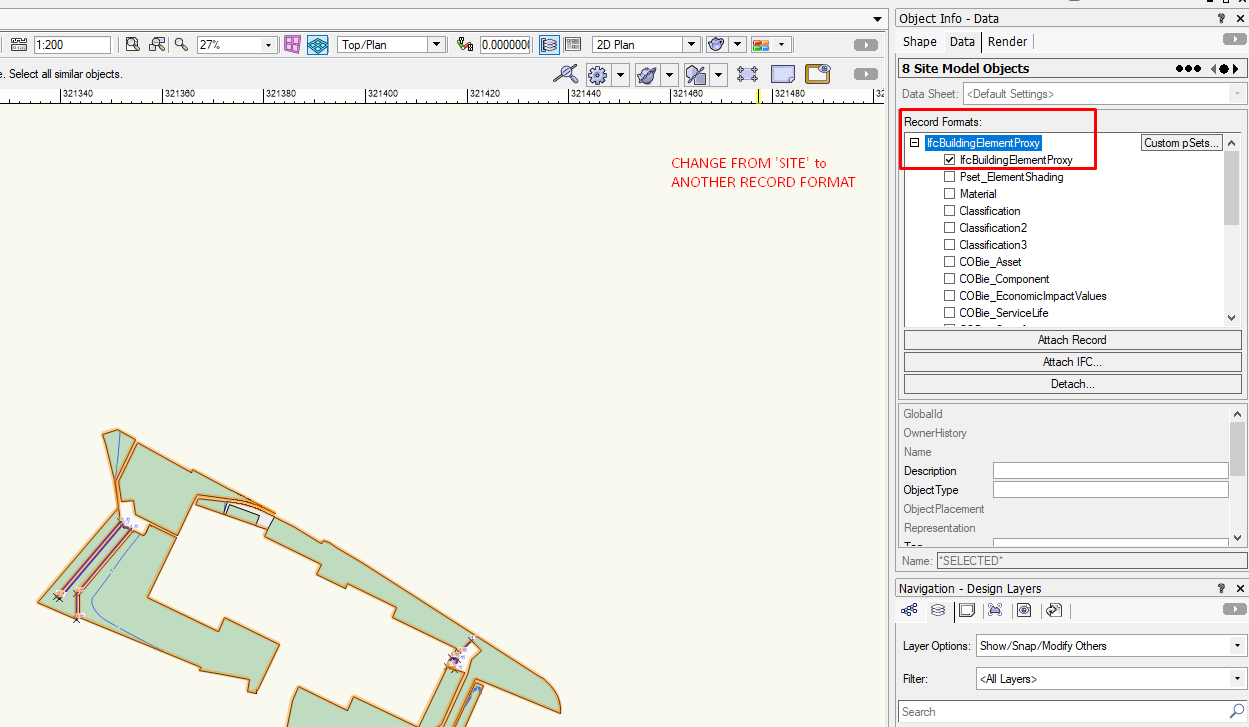This screenshot has width=1249, height=727.
Task: Click the Saved Views icon in Navigation palette
Action: tap(995, 610)
